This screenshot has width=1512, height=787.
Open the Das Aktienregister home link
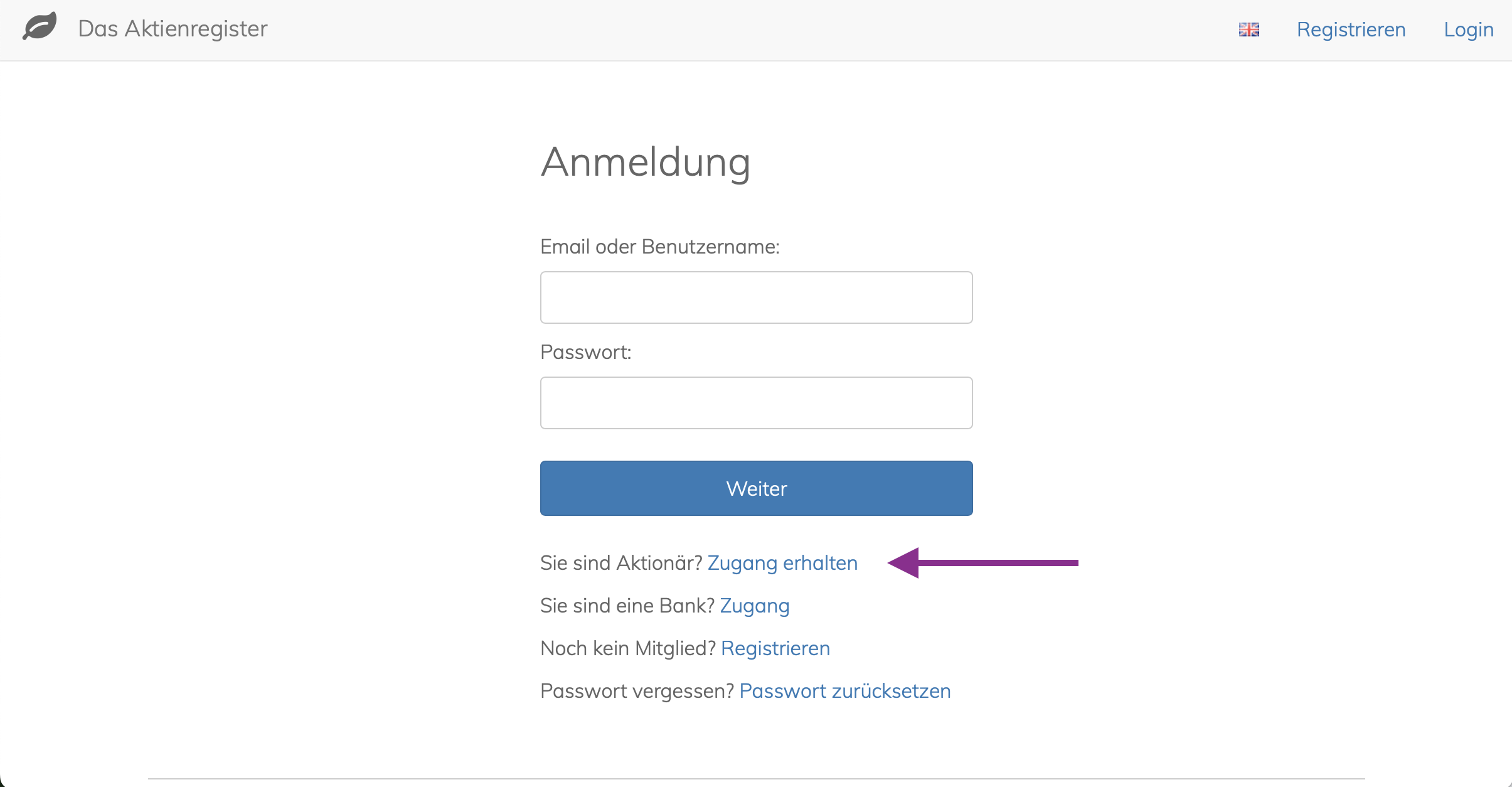[173, 29]
